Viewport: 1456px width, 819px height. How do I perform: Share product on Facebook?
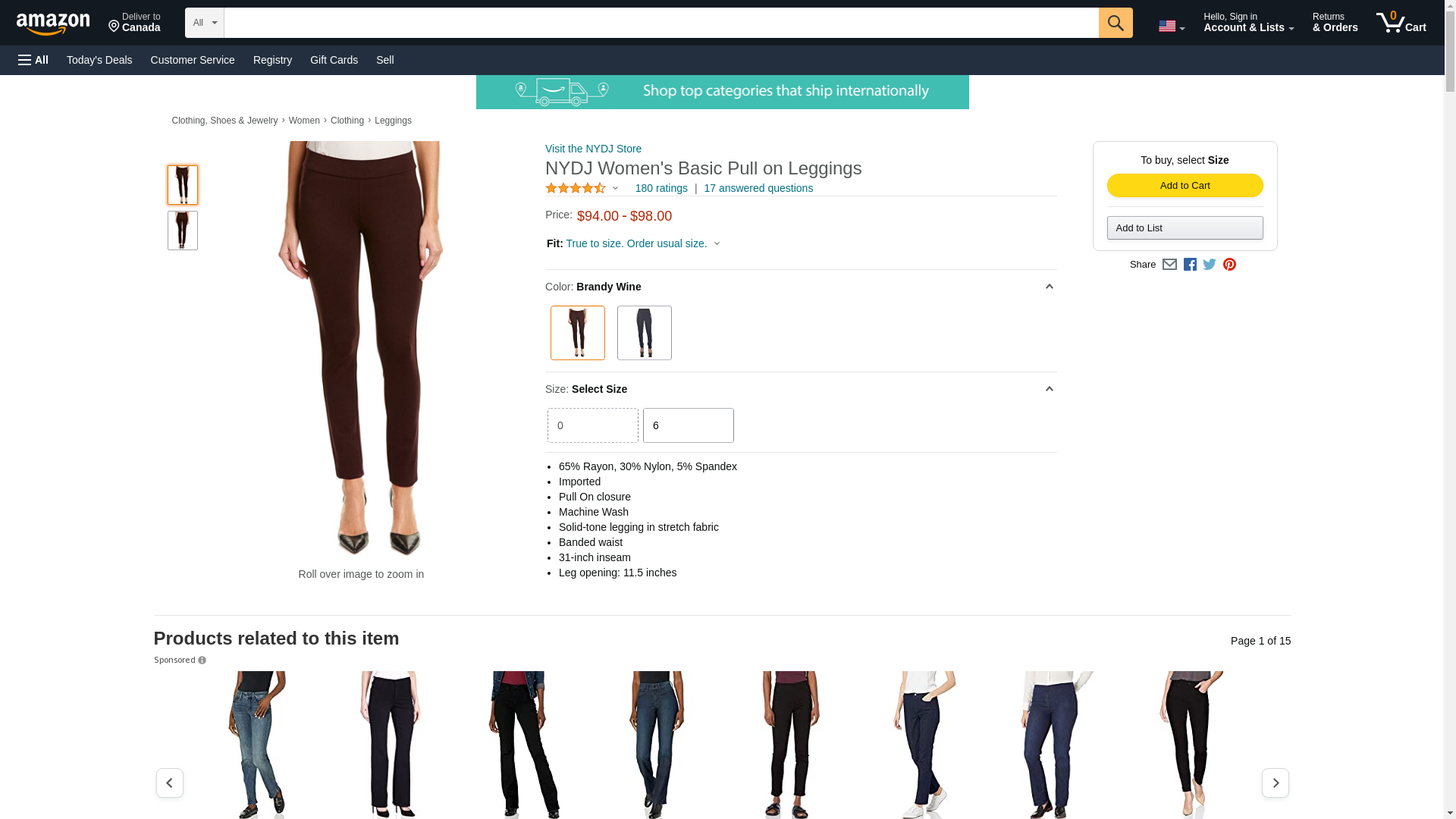point(1190,265)
